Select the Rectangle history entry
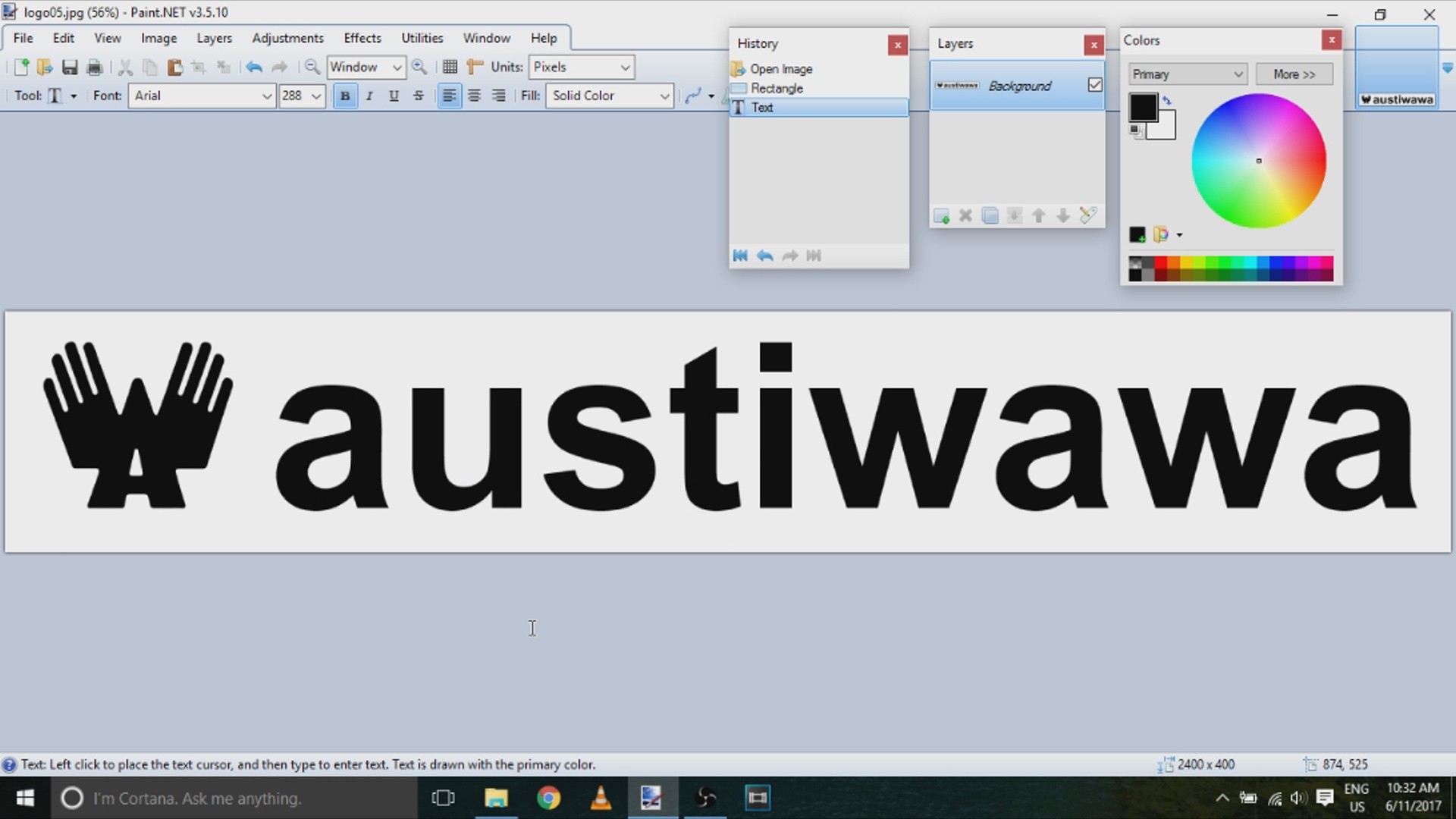 click(x=777, y=88)
